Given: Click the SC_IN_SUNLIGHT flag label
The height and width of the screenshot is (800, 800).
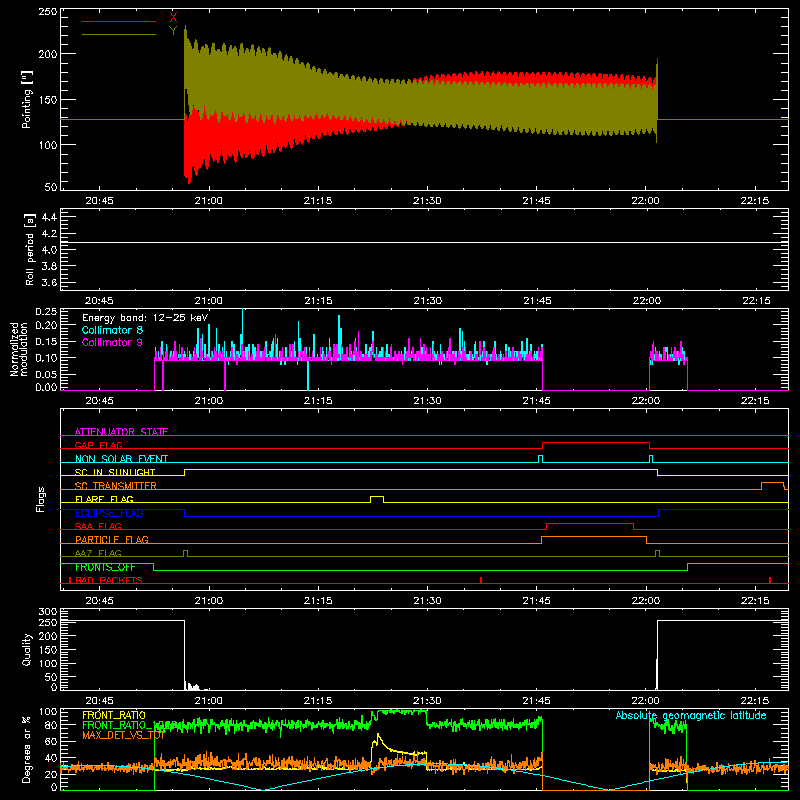Looking at the screenshot, I should coord(115,472).
